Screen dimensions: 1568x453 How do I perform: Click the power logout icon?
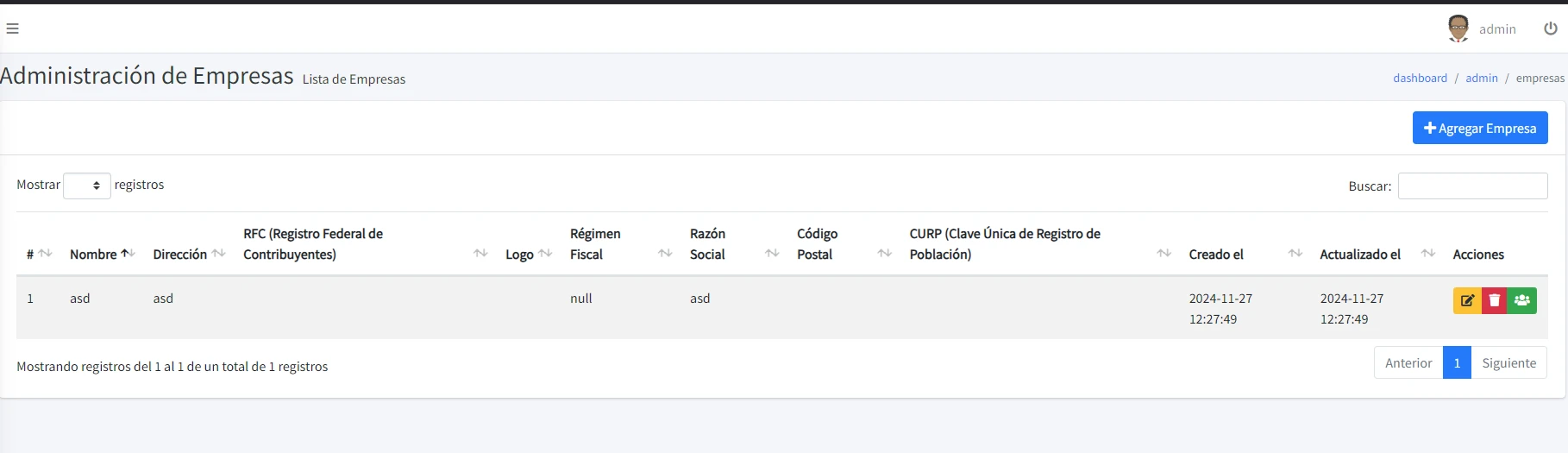click(x=1551, y=28)
